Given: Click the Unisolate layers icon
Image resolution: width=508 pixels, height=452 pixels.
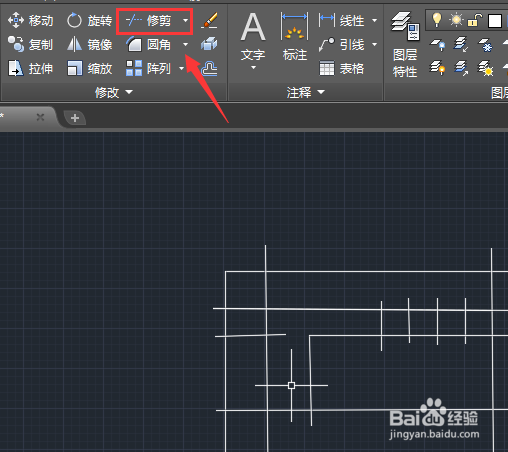Looking at the screenshot, I should click(462, 68).
